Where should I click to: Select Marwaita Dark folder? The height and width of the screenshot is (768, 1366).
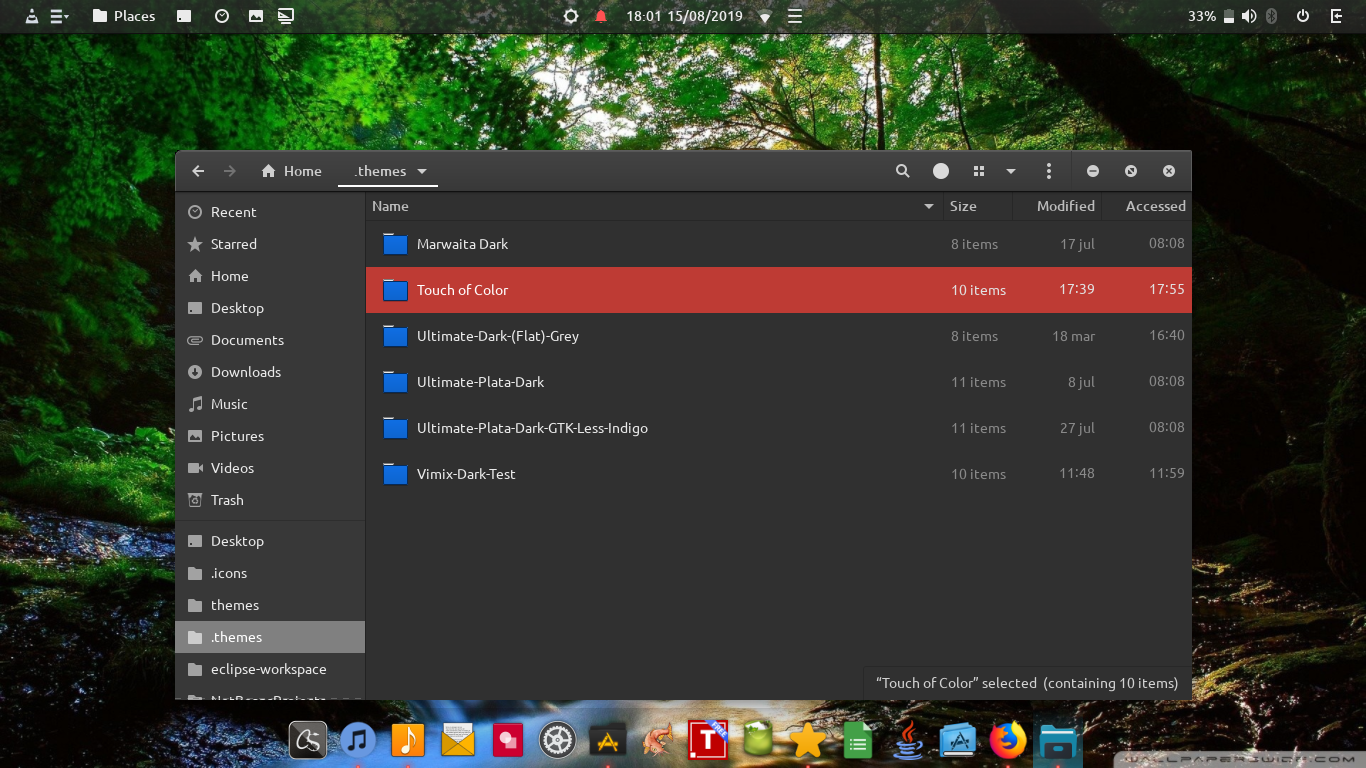(x=779, y=244)
